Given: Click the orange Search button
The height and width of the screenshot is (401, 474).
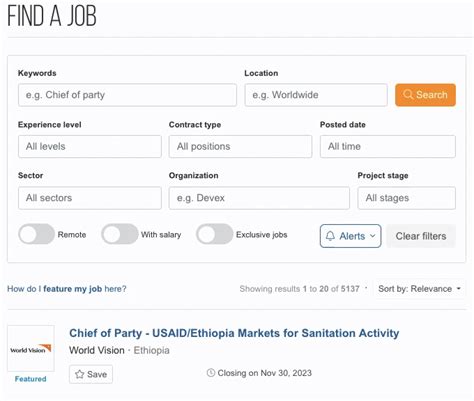Looking at the screenshot, I should pos(425,95).
